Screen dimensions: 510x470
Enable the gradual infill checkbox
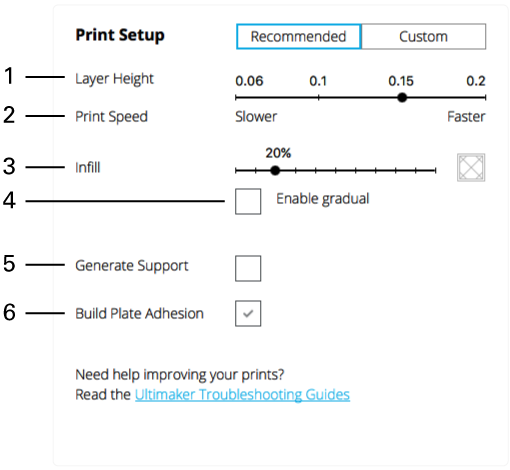click(248, 201)
